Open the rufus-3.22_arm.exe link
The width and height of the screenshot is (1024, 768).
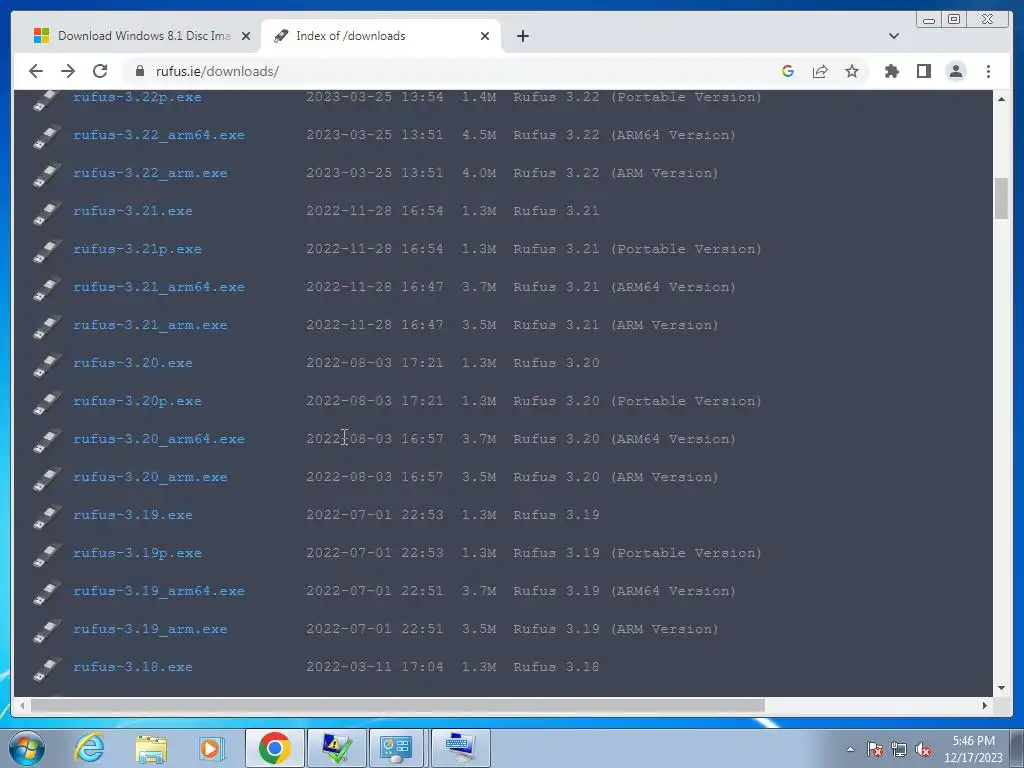click(x=150, y=173)
